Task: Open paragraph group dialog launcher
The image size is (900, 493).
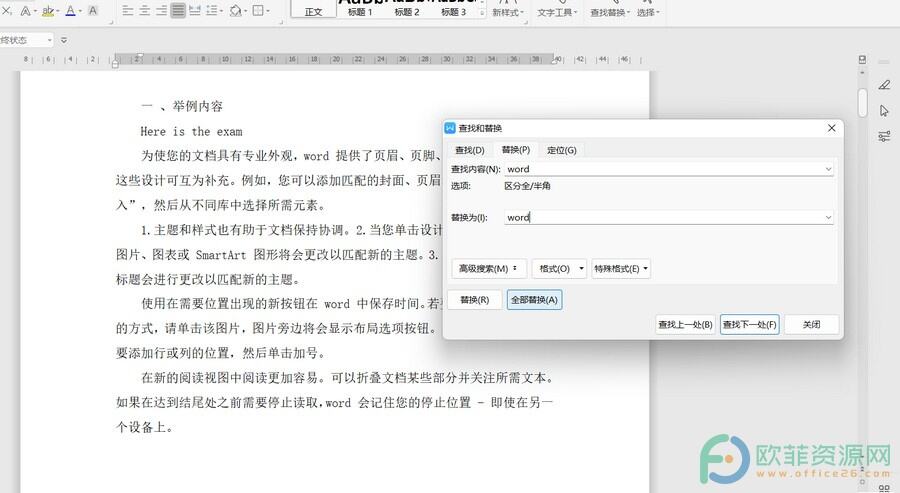Action: coord(281,23)
